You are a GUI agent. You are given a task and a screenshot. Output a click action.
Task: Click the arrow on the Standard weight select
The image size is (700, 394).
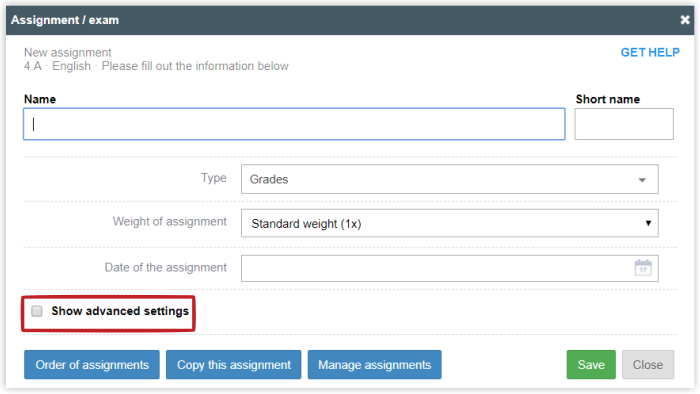(648, 223)
